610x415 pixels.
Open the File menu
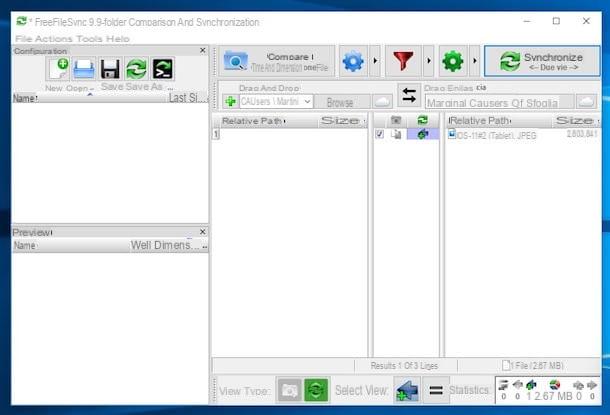click(23, 39)
